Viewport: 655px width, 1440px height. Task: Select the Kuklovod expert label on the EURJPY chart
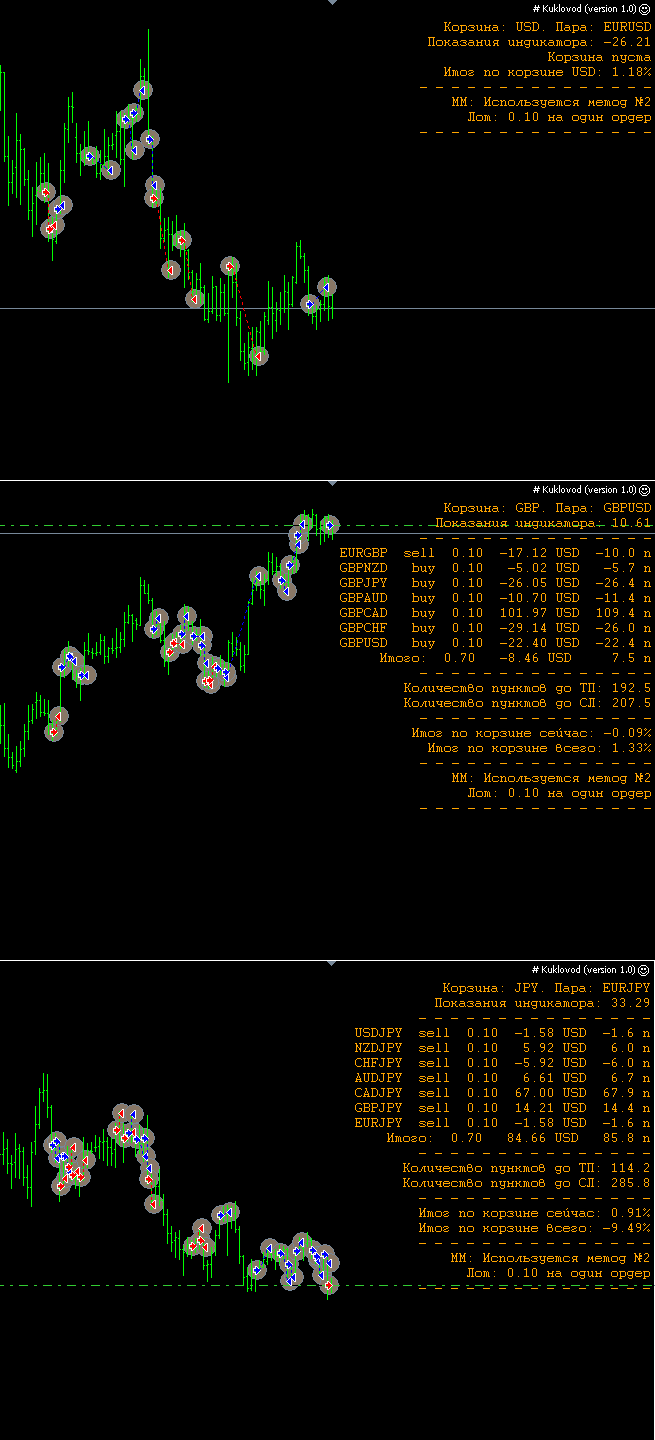coord(584,970)
